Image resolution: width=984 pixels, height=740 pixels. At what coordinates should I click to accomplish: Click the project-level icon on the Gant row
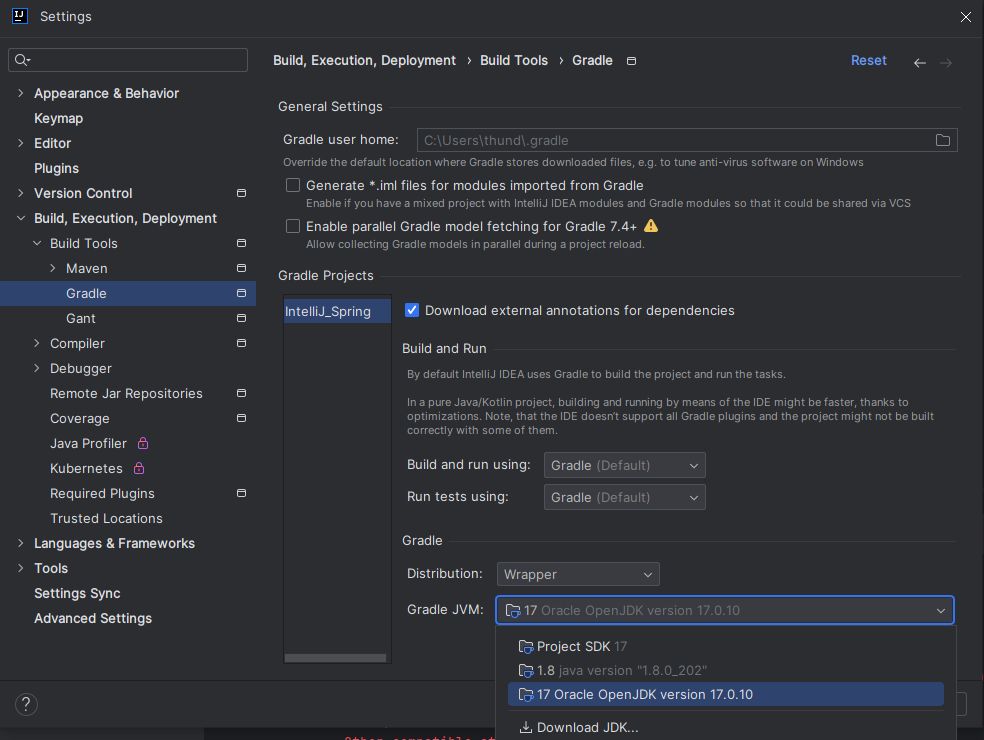(241, 318)
